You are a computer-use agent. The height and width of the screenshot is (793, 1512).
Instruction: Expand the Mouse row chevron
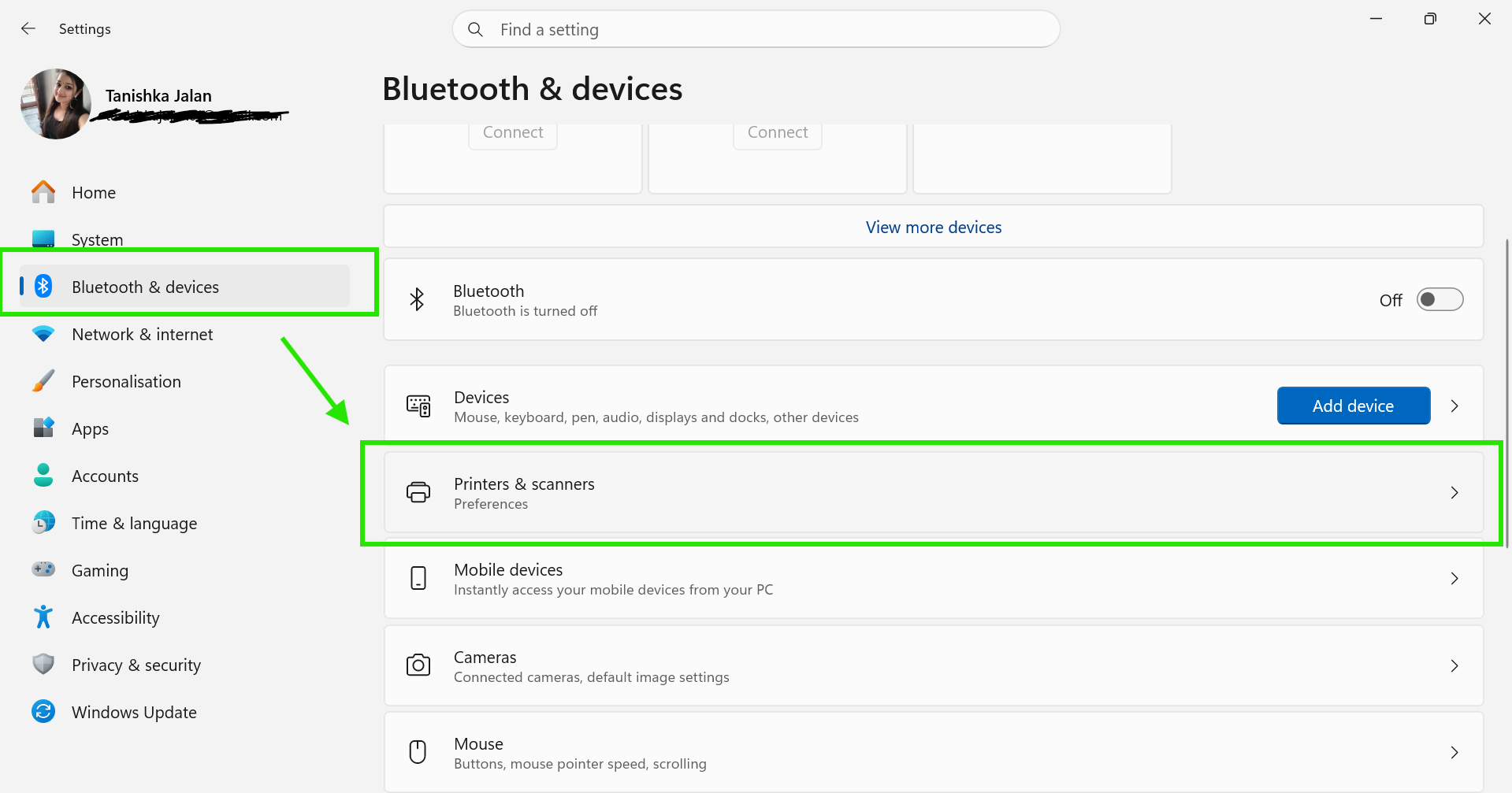[x=1454, y=753]
